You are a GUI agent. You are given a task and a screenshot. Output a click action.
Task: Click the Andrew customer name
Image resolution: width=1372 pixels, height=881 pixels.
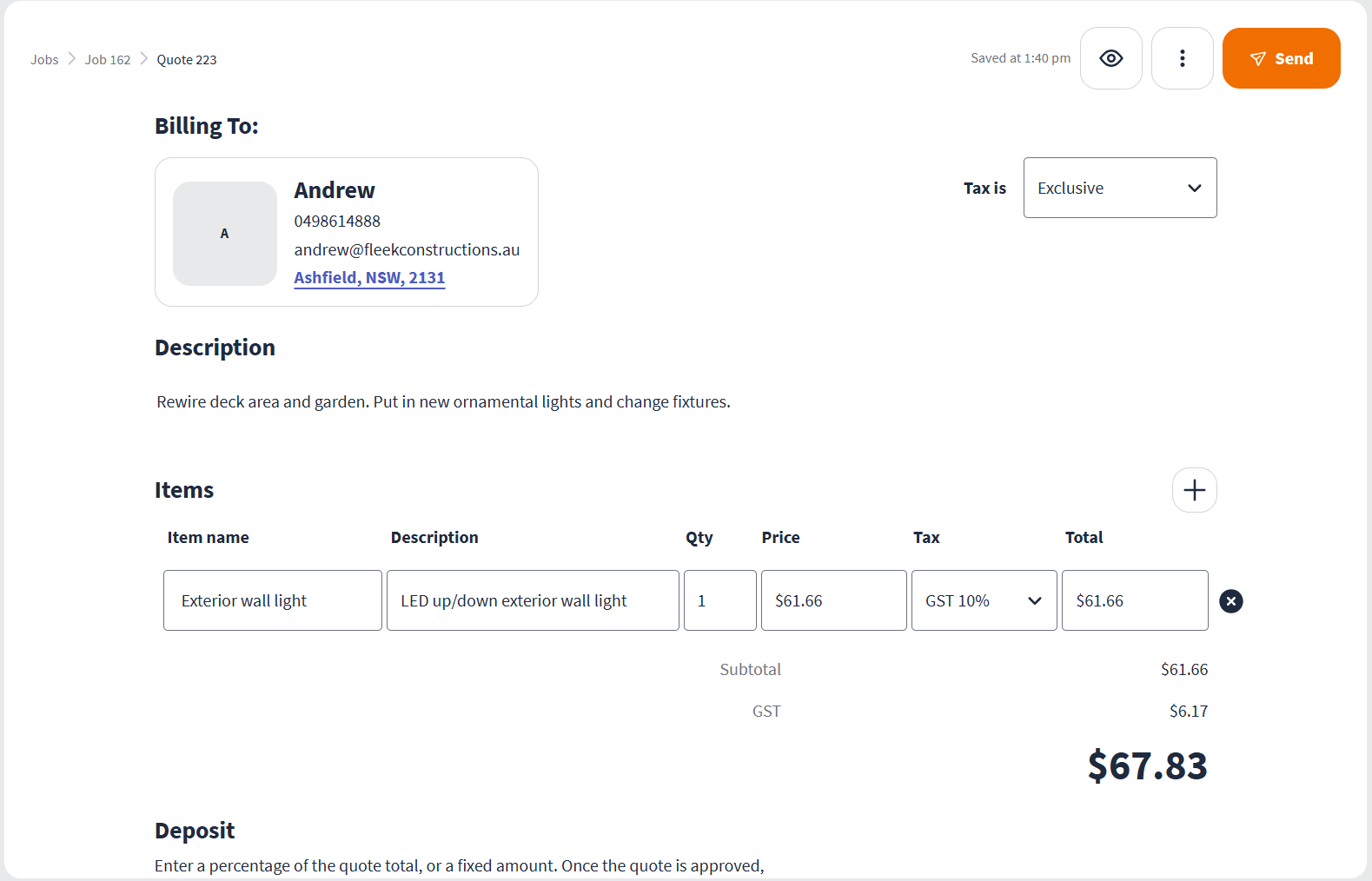click(335, 190)
